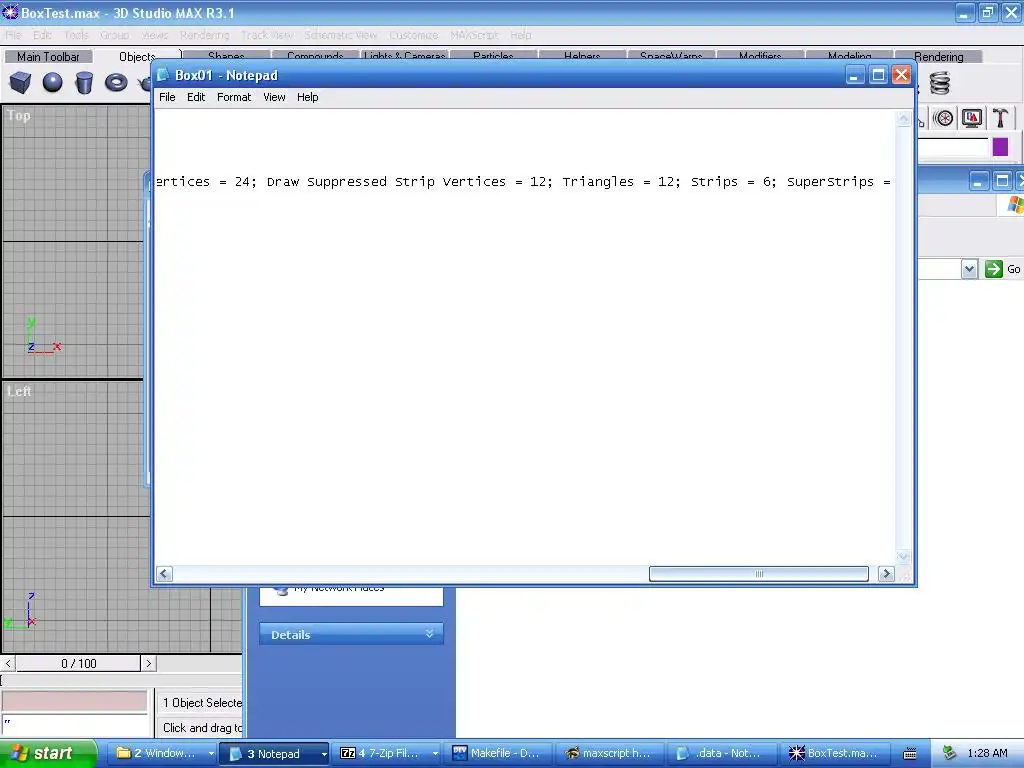The image size is (1024, 768).
Task: Open the Utilities panel hammer icon
Action: (x=1000, y=118)
